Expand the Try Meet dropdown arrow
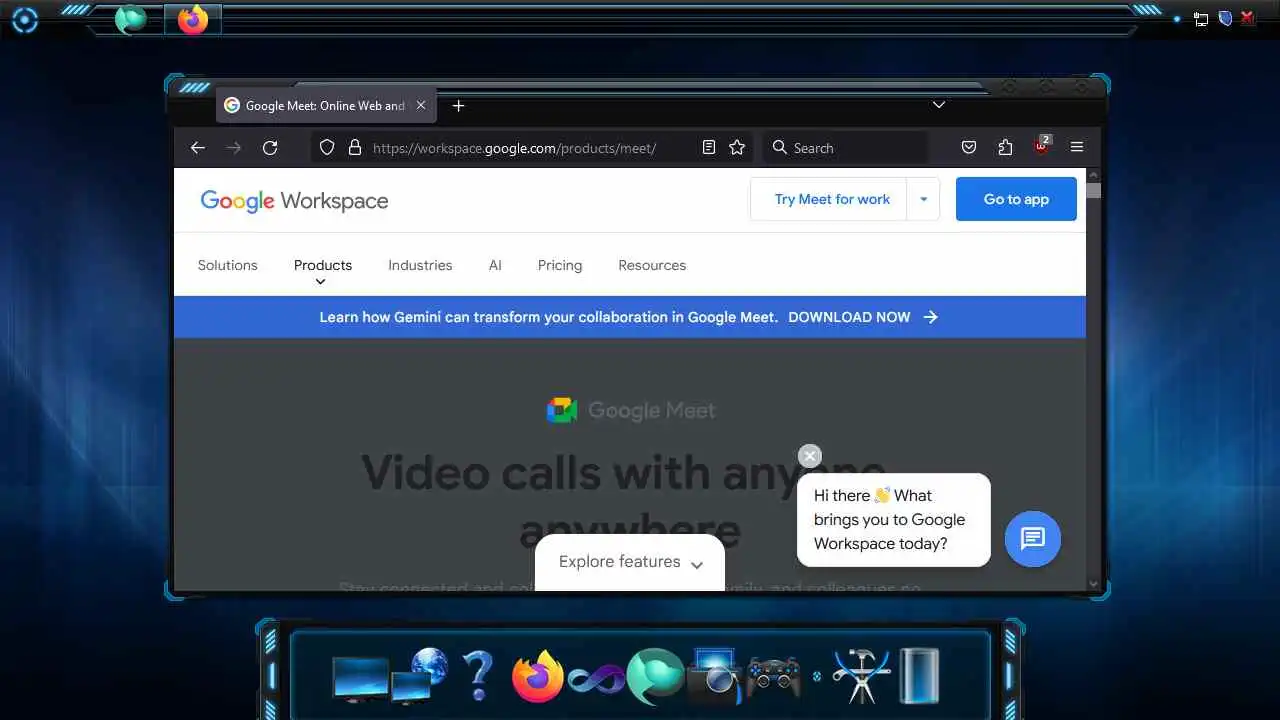 tap(923, 199)
